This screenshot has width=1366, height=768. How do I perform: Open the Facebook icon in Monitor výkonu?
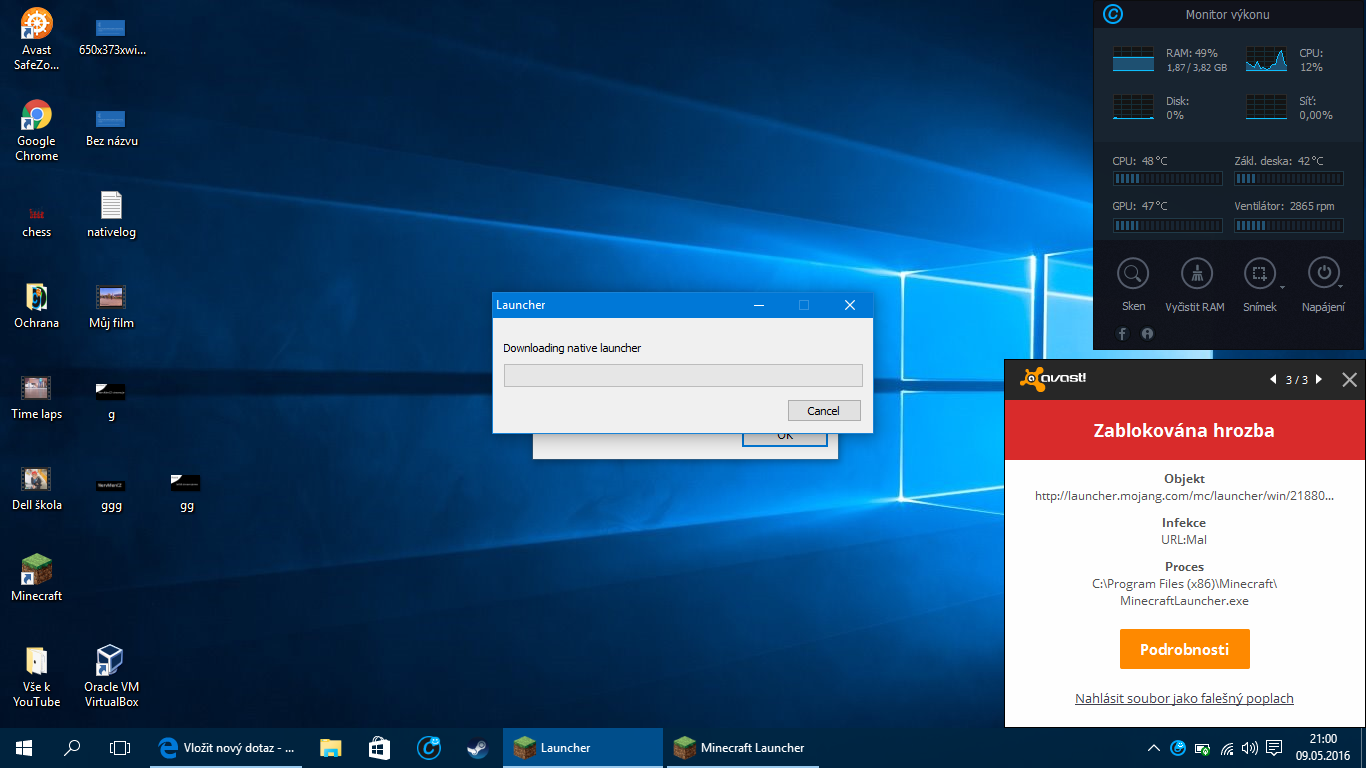coord(1123,334)
